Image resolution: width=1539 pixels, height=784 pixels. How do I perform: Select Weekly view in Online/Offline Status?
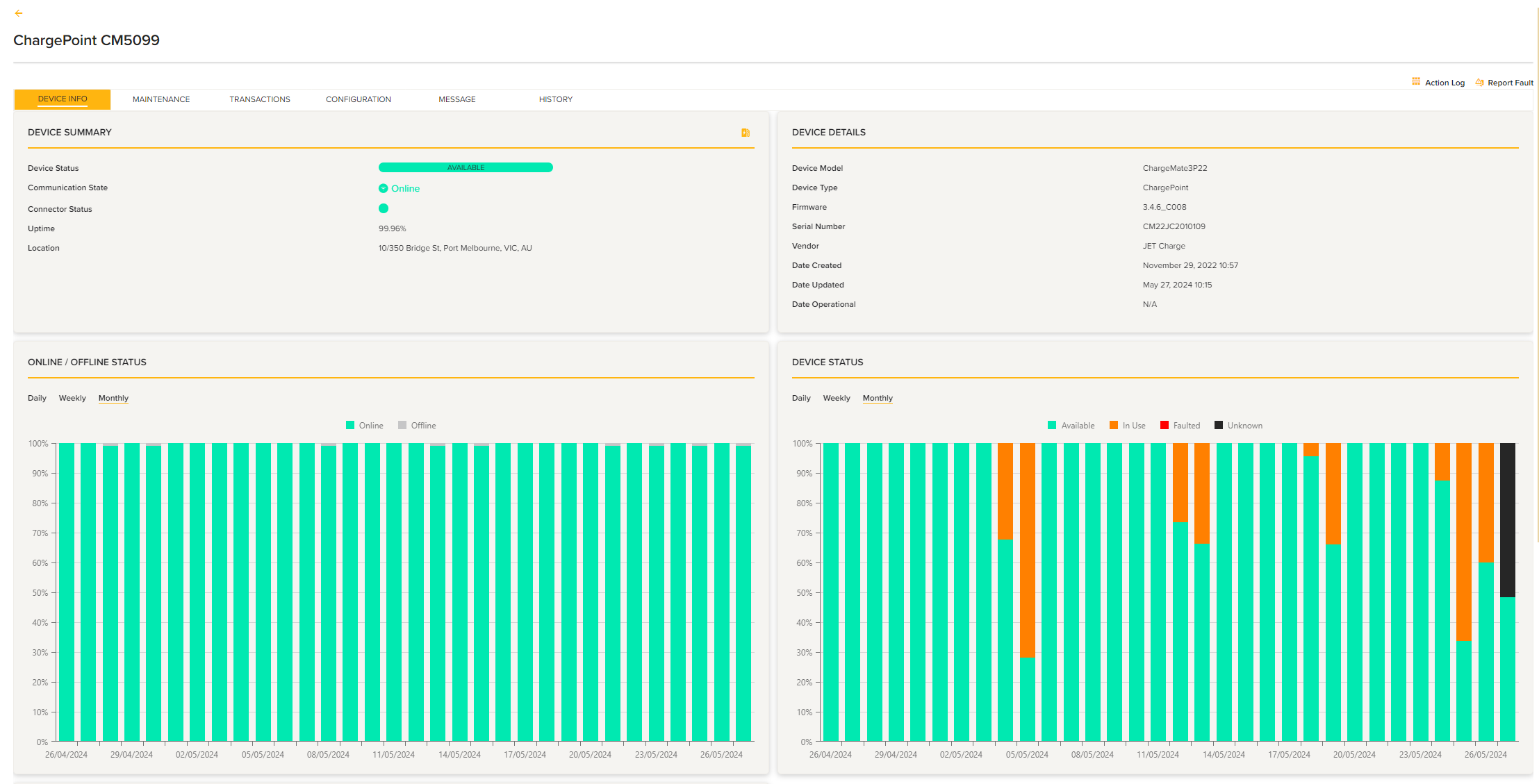click(72, 398)
